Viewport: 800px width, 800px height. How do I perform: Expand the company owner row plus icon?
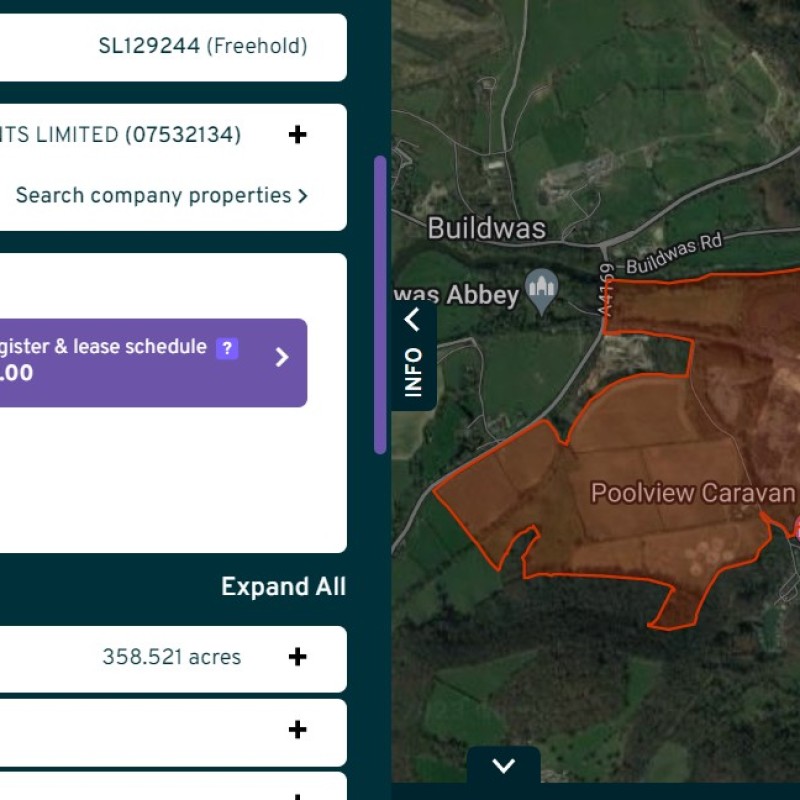tap(297, 135)
